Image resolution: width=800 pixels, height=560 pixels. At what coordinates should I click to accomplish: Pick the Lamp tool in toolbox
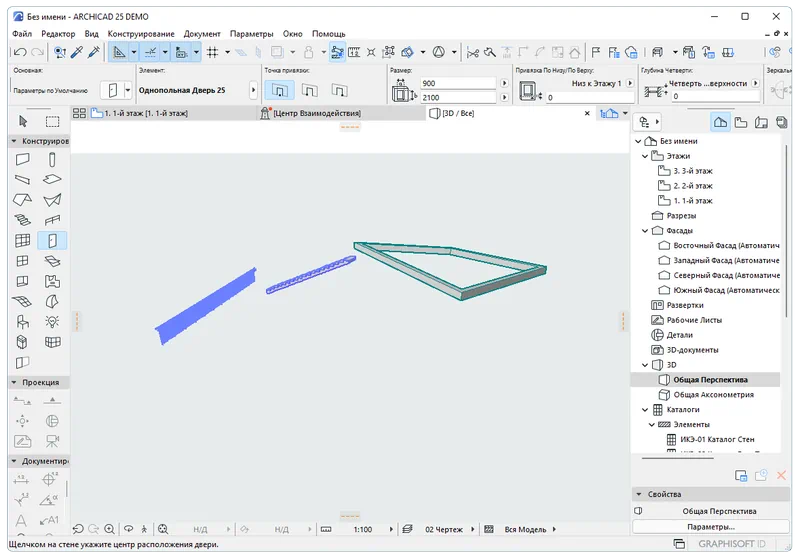(52, 322)
